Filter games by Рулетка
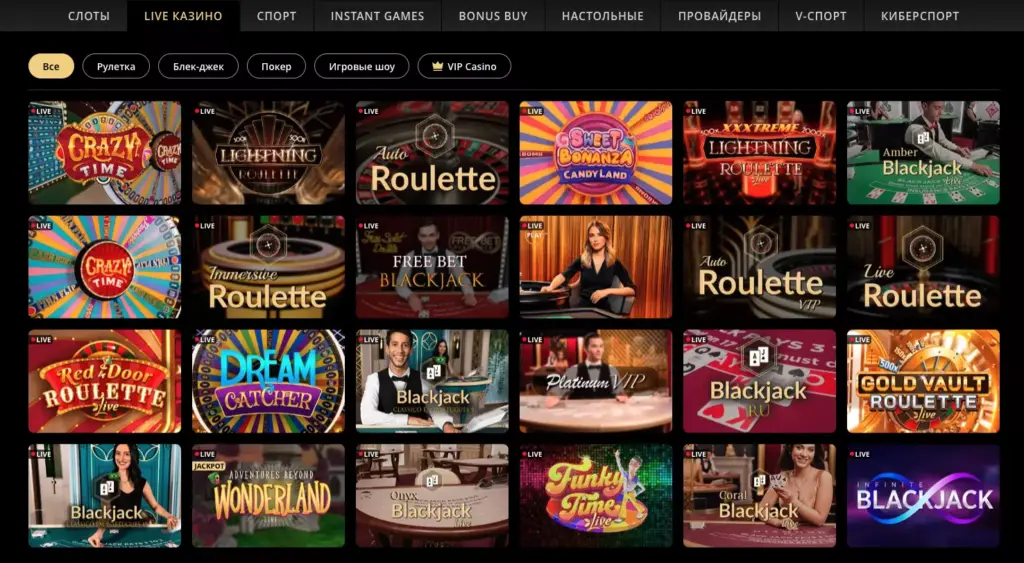This screenshot has height=563, width=1024. click(x=116, y=66)
